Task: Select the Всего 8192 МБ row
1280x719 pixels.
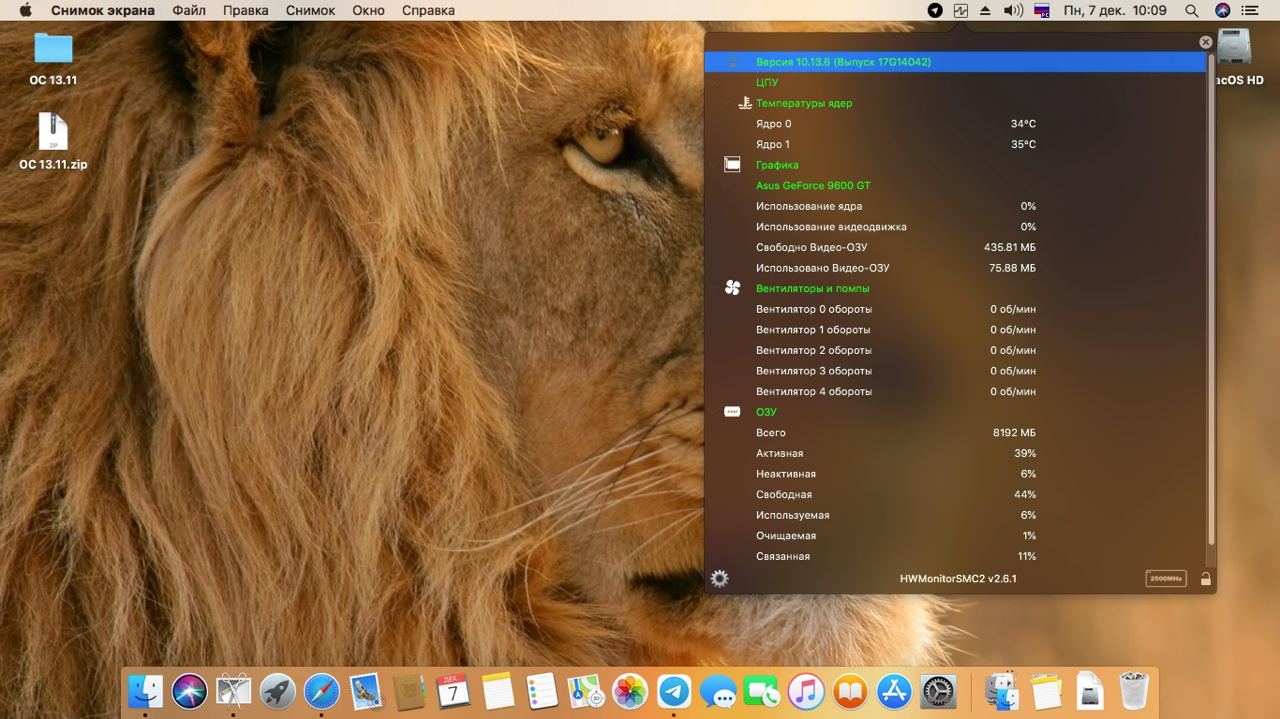Action: [x=955, y=432]
